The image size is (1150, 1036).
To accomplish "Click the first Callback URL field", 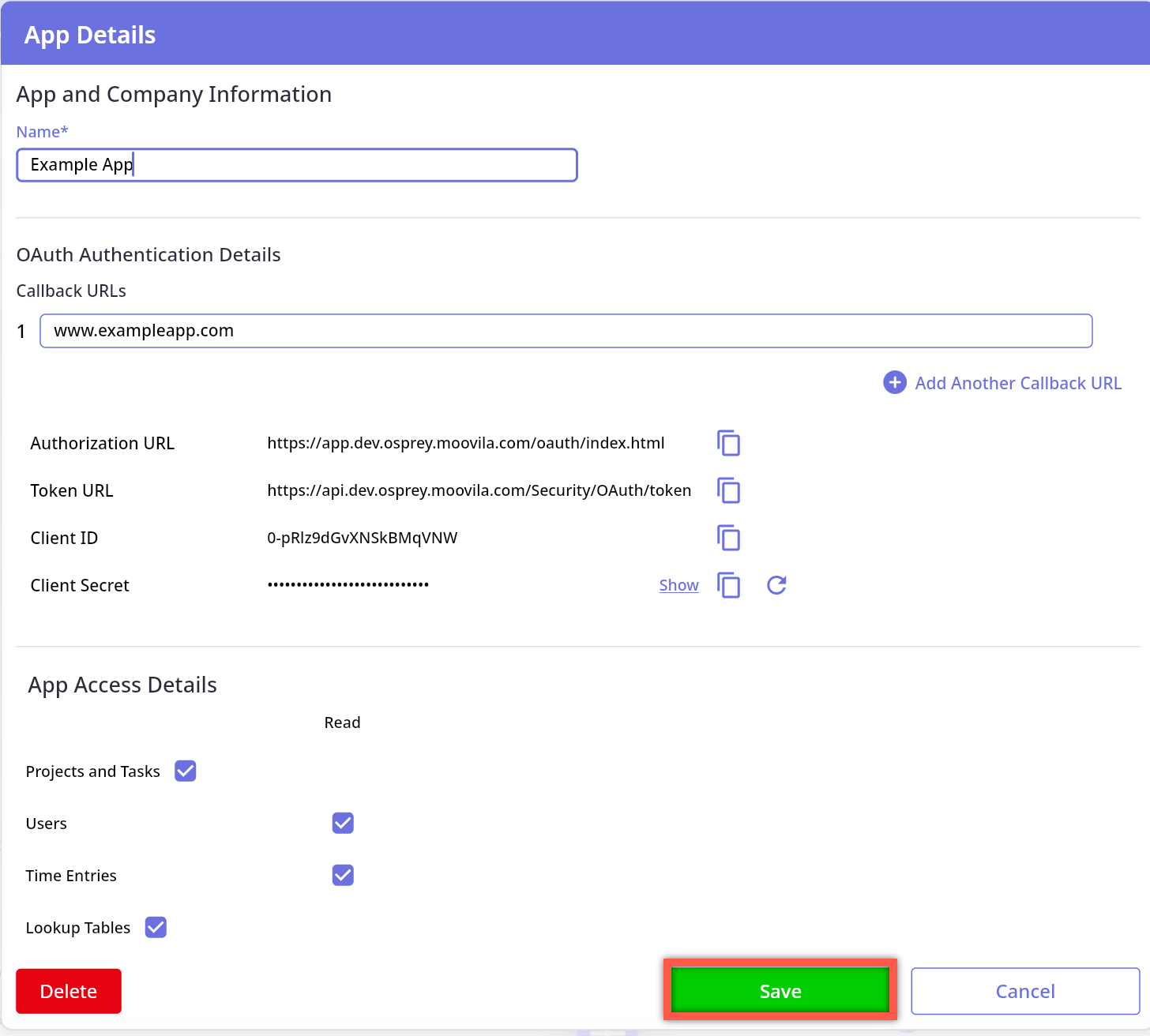I will coord(566,331).
